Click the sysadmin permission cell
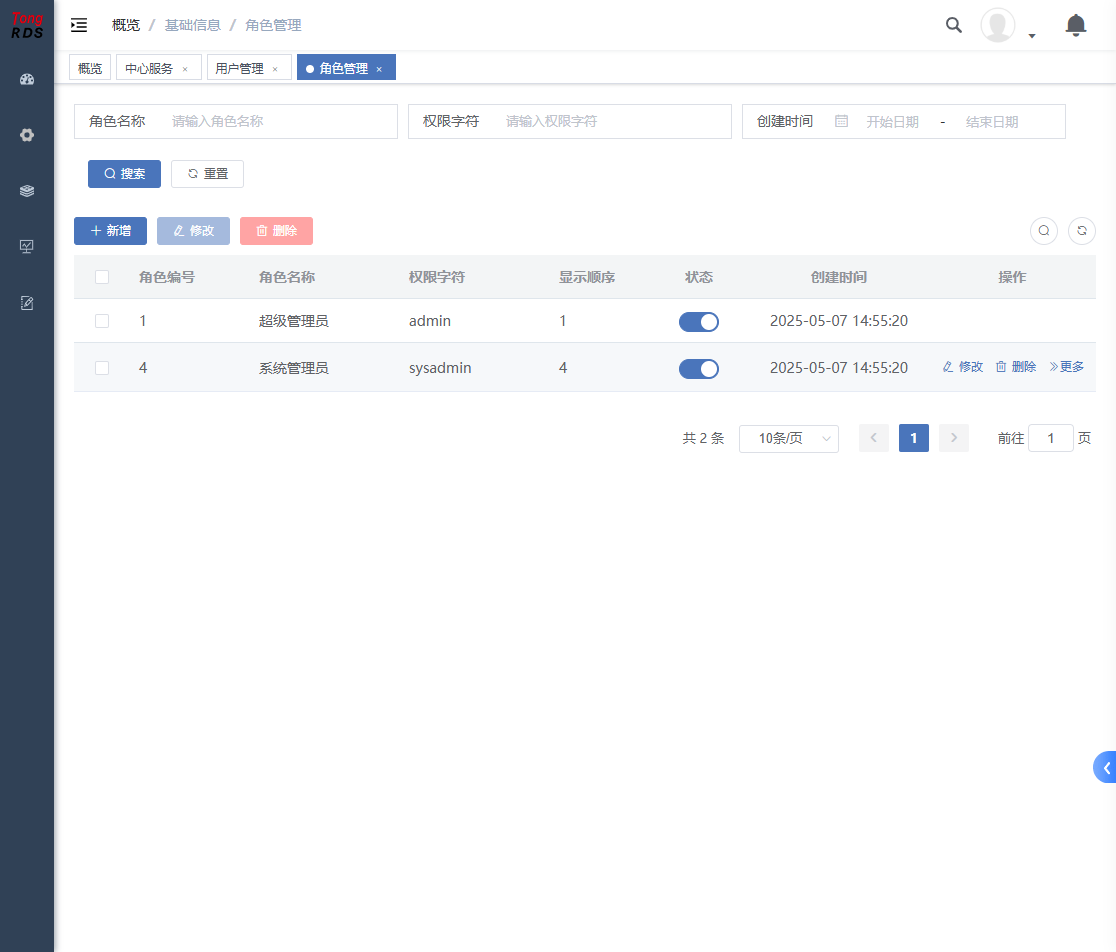Viewport: 1116px width, 952px height. point(440,368)
